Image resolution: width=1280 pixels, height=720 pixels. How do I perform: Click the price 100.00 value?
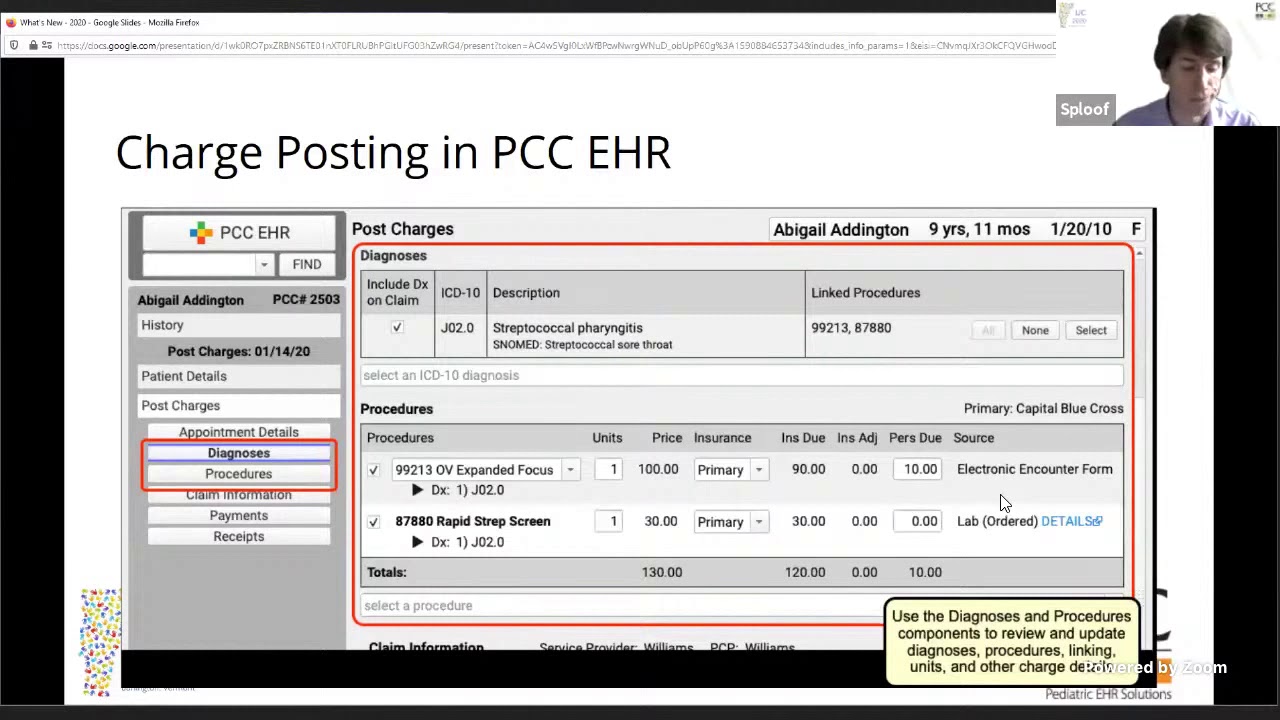coord(658,469)
